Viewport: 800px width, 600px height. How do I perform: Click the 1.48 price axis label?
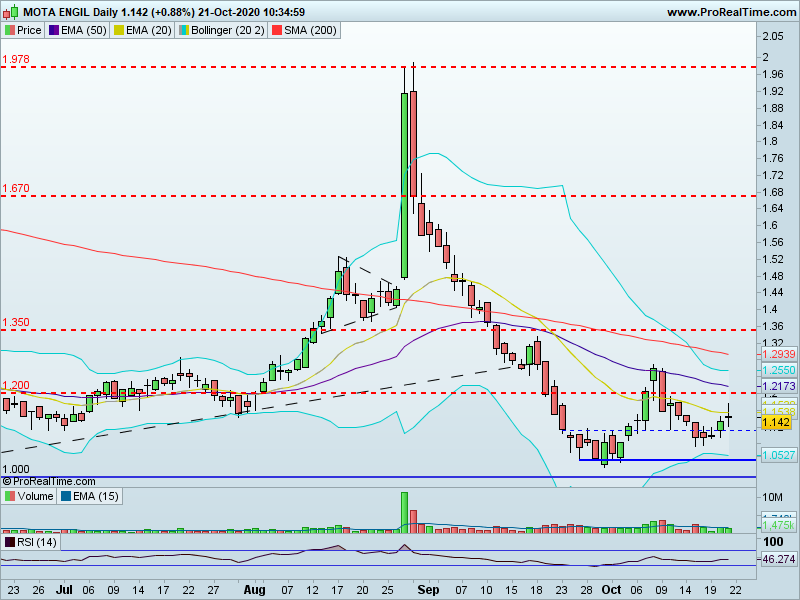(x=773, y=276)
